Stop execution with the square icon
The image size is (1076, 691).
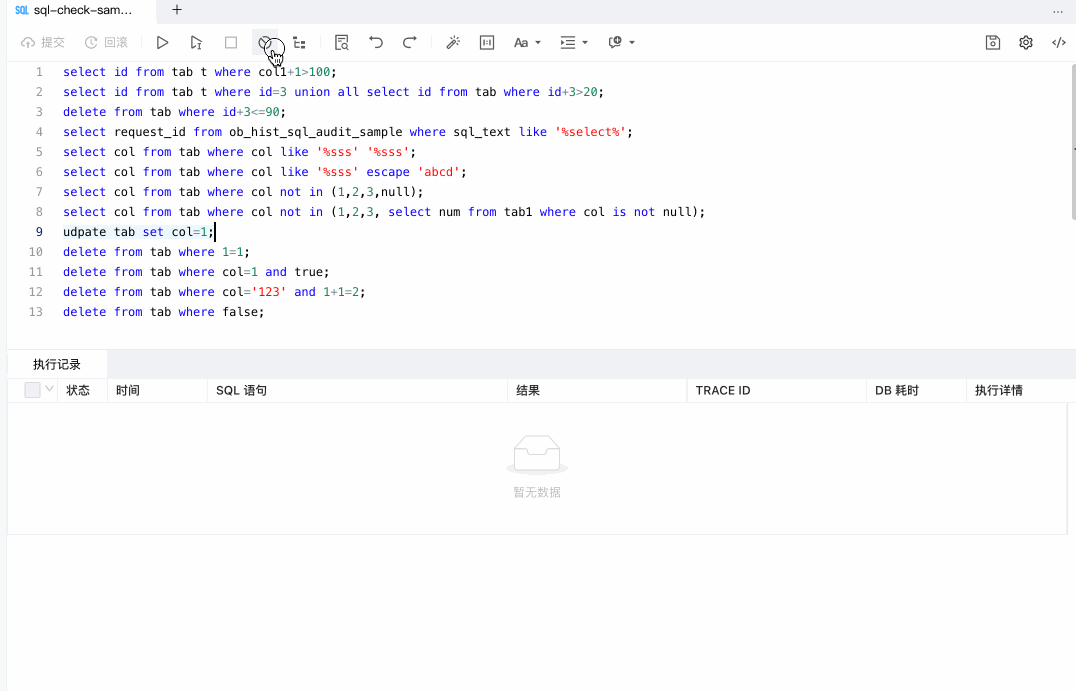[x=231, y=43]
